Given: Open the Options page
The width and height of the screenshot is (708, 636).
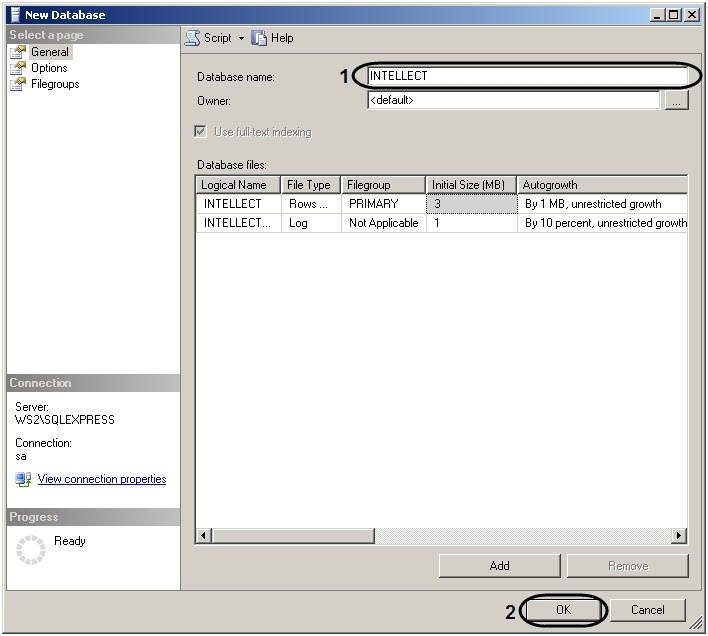Looking at the screenshot, I should [x=49, y=68].
